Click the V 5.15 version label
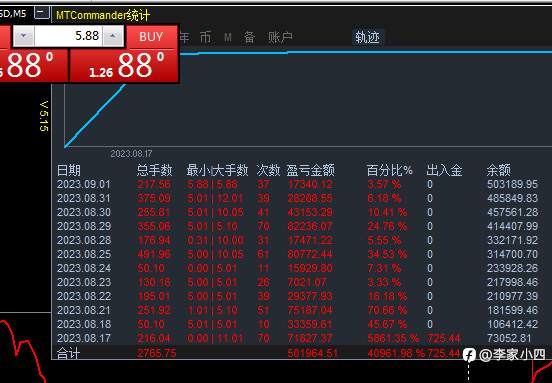Viewport: 552px width, 383px height. [44, 117]
